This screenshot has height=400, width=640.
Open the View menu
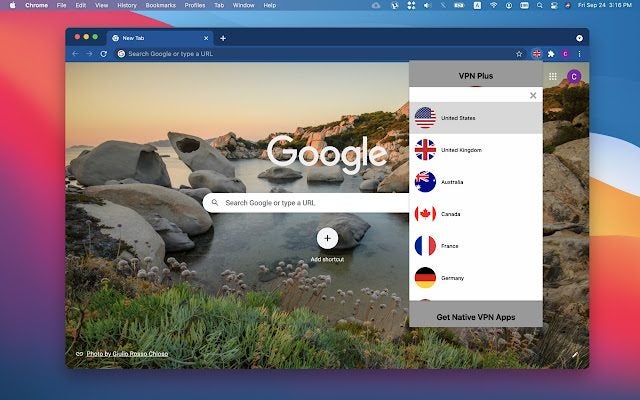pyautogui.click(x=101, y=5)
